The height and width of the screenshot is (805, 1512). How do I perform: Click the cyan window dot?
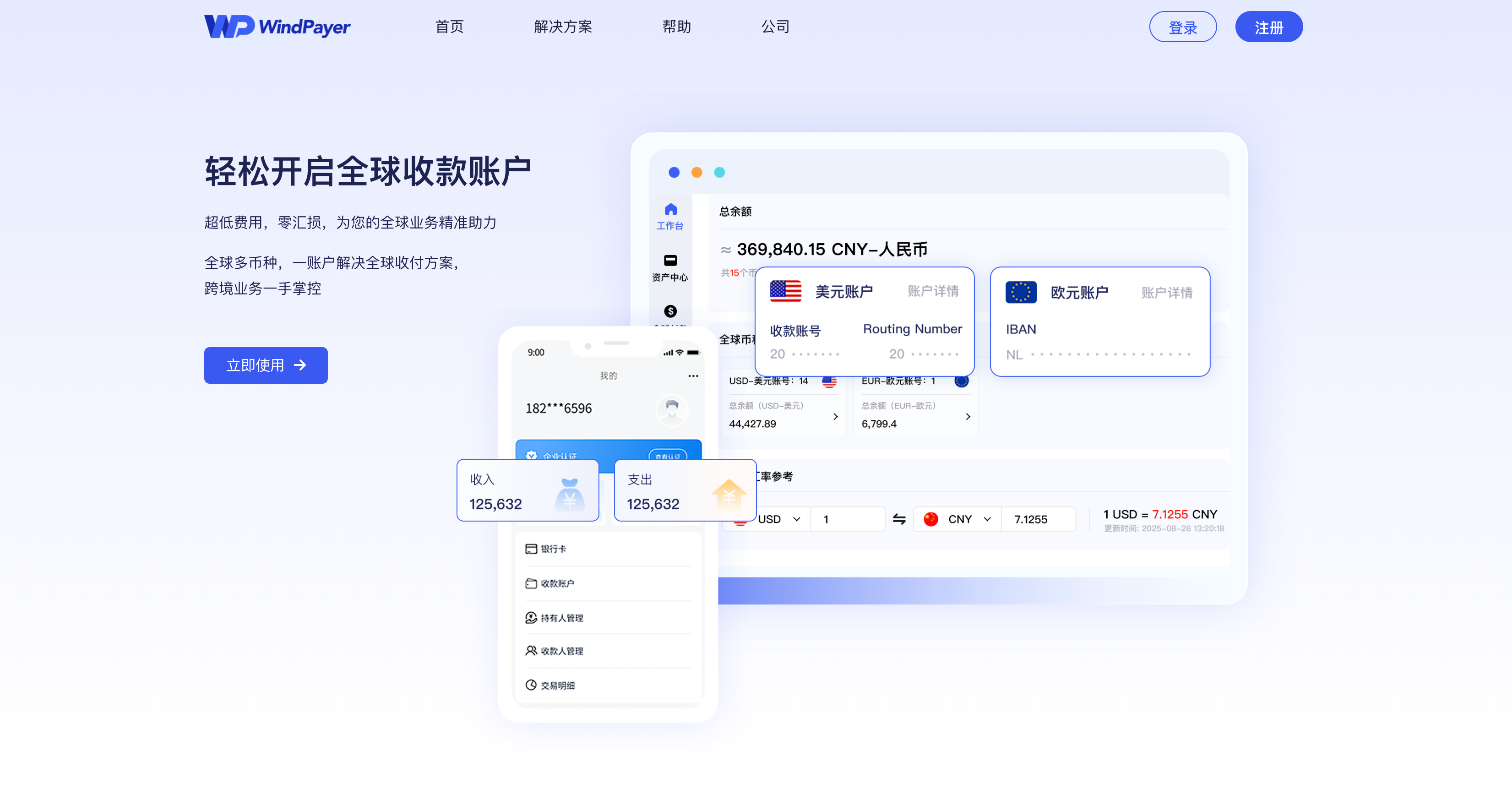(720, 172)
